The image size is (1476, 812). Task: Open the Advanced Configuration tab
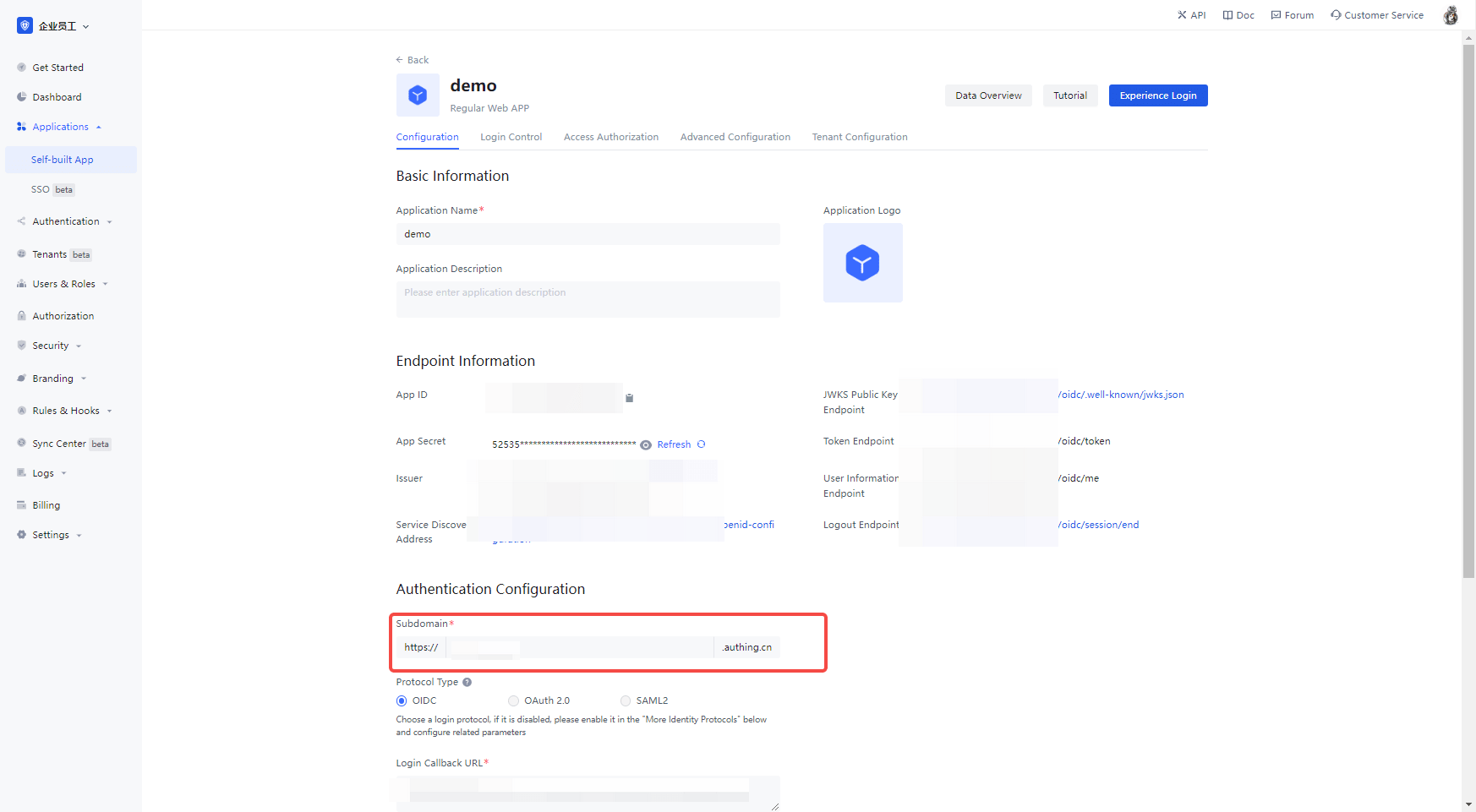[735, 137]
